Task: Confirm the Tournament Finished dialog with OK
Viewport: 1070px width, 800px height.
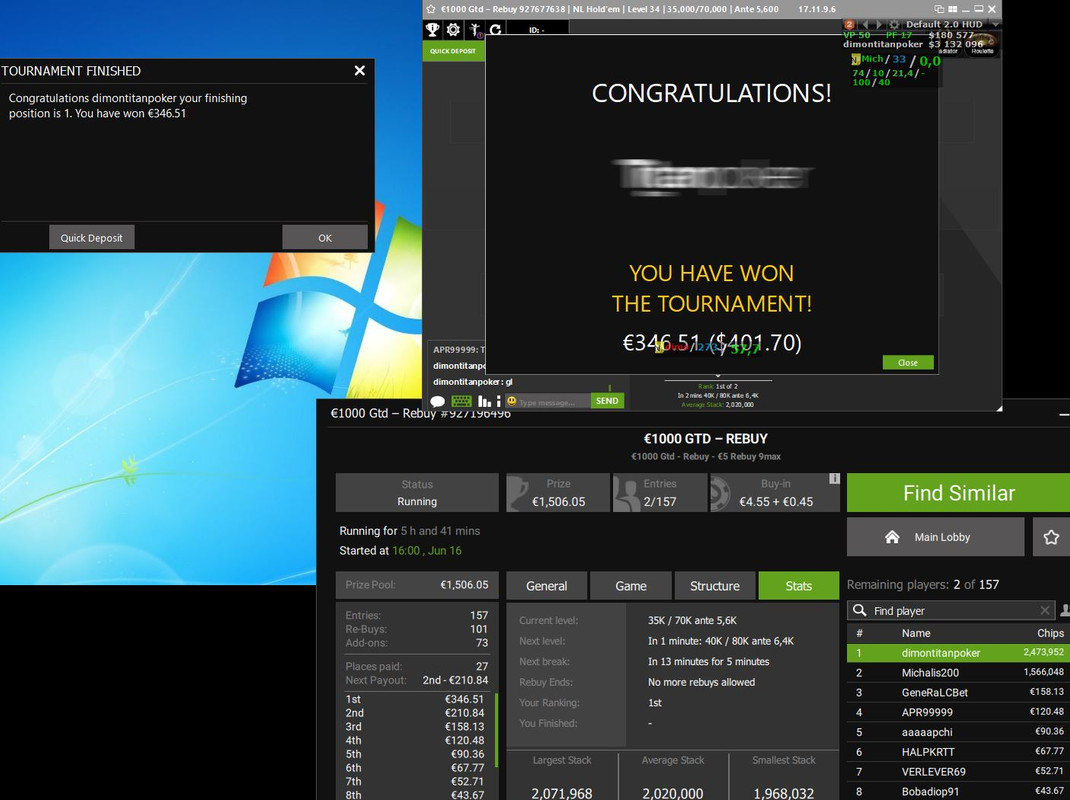Action: tap(325, 238)
